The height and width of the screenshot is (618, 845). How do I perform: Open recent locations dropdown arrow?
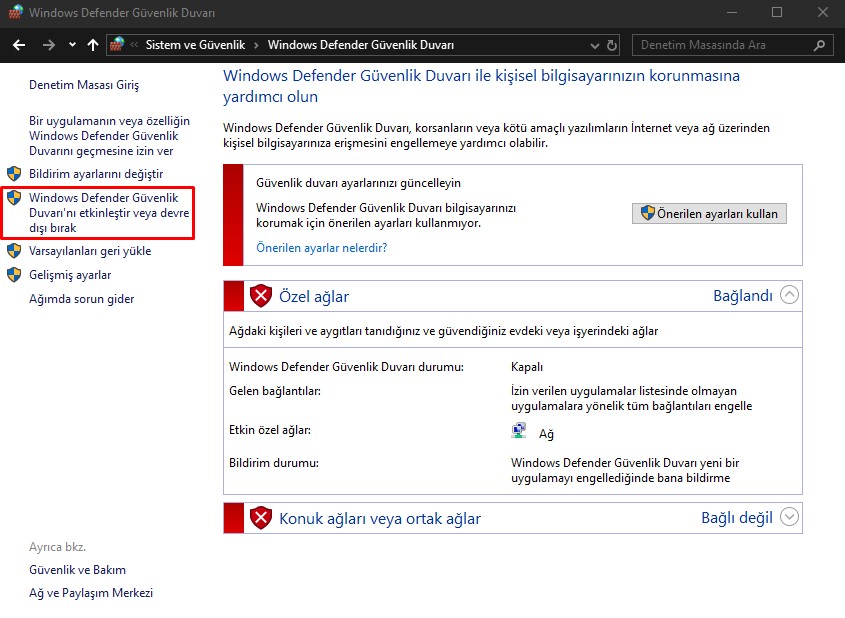click(x=72, y=45)
